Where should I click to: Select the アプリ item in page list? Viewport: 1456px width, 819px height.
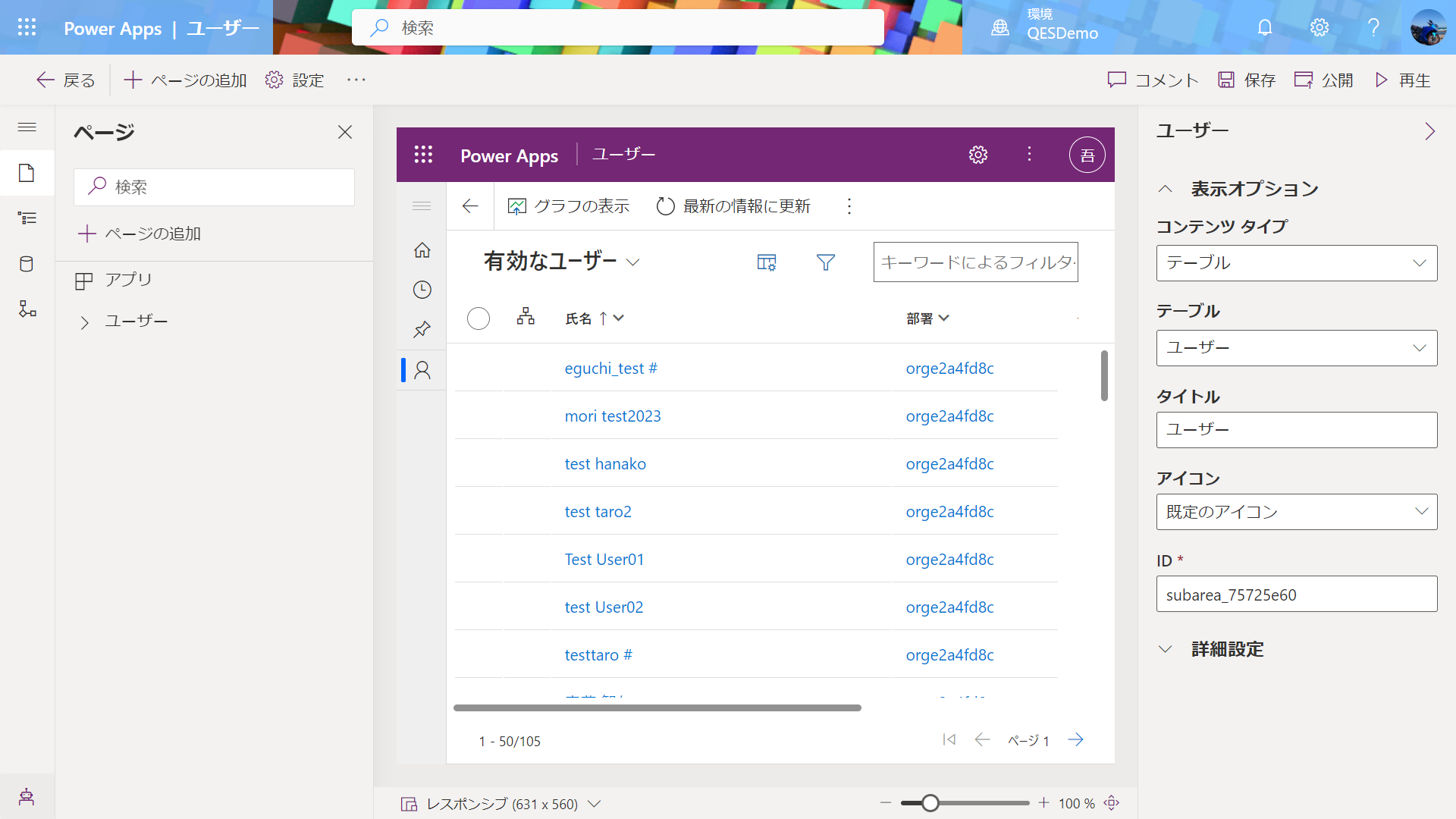[114, 280]
